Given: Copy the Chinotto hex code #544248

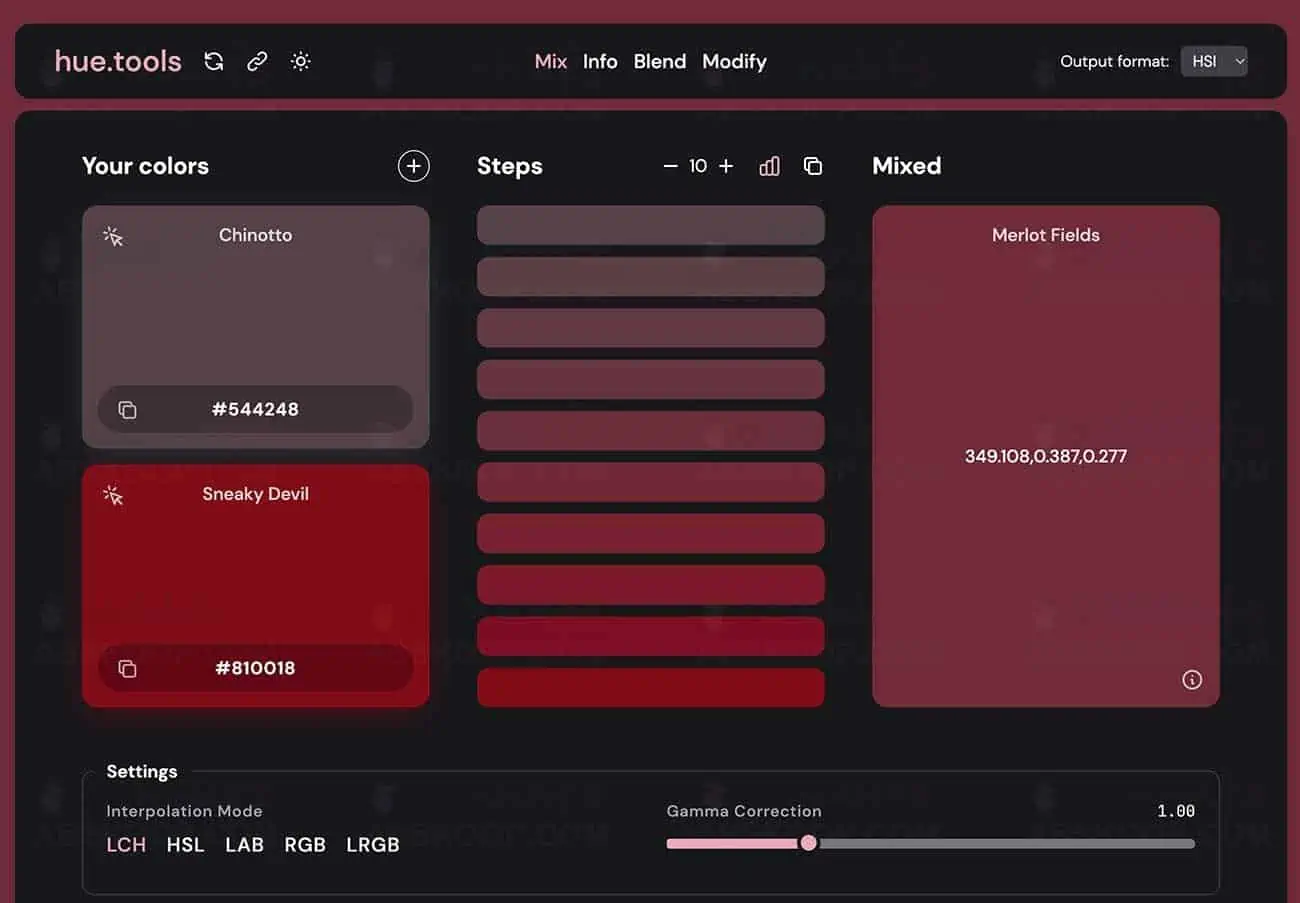Looking at the screenshot, I should tap(255, 408).
